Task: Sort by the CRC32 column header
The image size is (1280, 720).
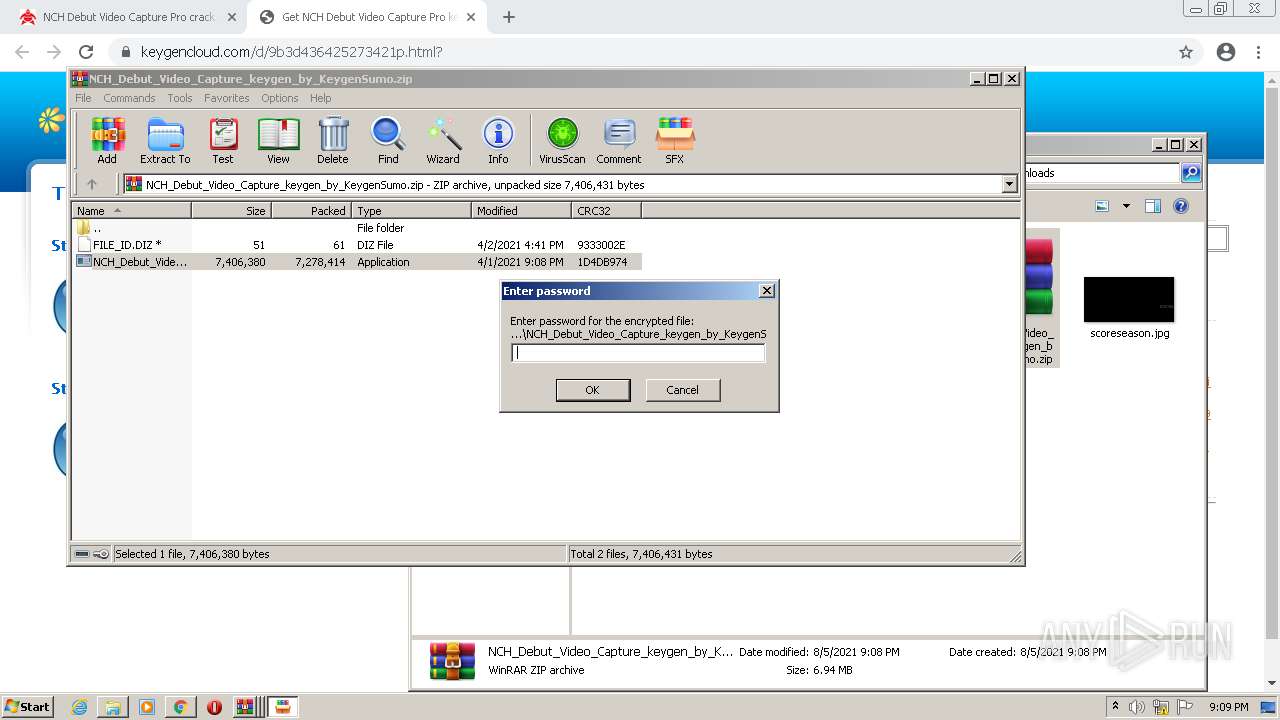Action: pyautogui.click(x=607, y=211)
